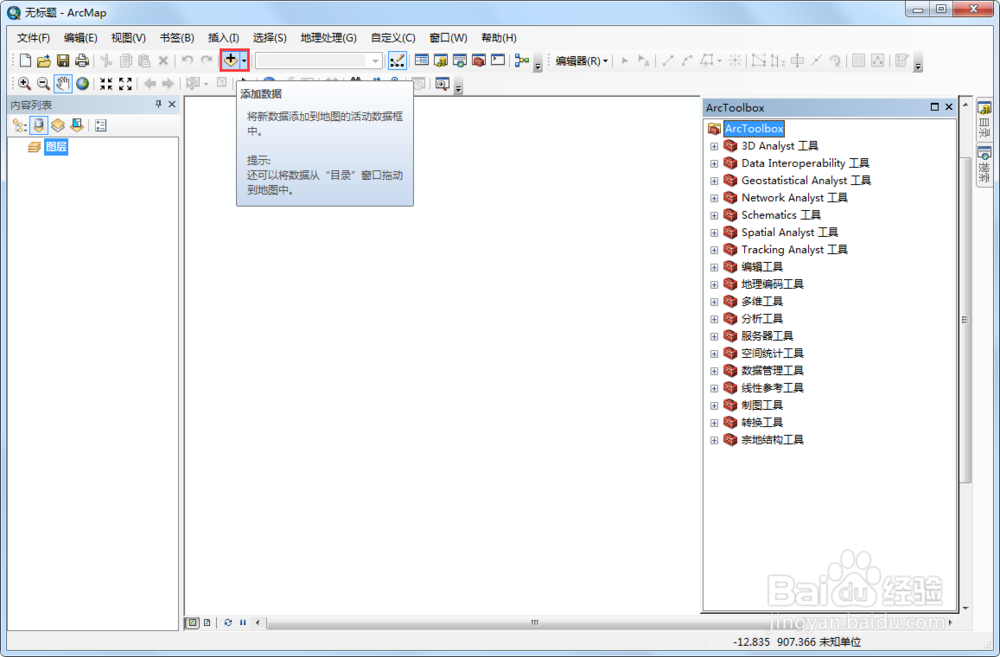The width and height of the screenshot is (1000, 657).
Task: Create a new map document
Action: coord(25,61)
